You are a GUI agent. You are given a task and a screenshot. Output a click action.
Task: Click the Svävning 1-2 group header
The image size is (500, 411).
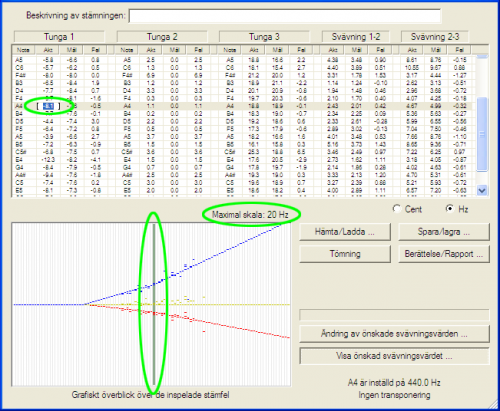356,37
